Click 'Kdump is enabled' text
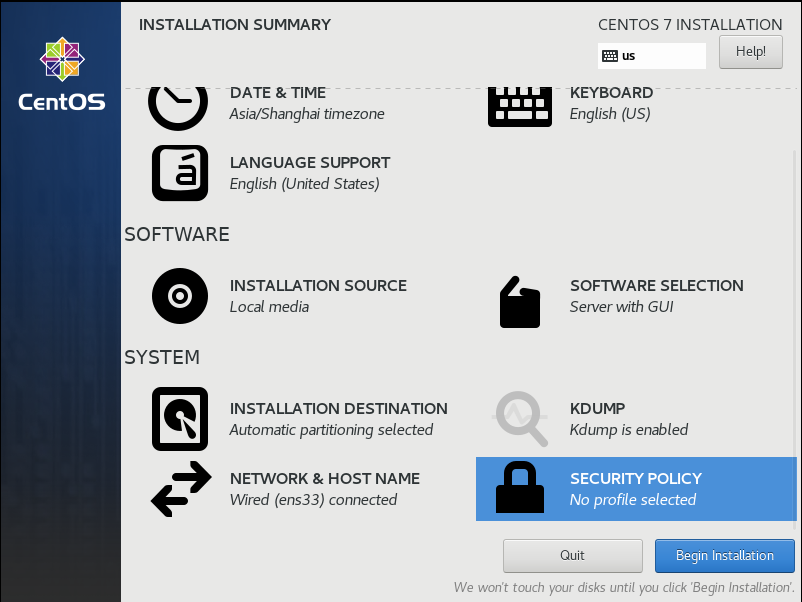The width and height of the screenshot is (802, 602). point(629,430)
